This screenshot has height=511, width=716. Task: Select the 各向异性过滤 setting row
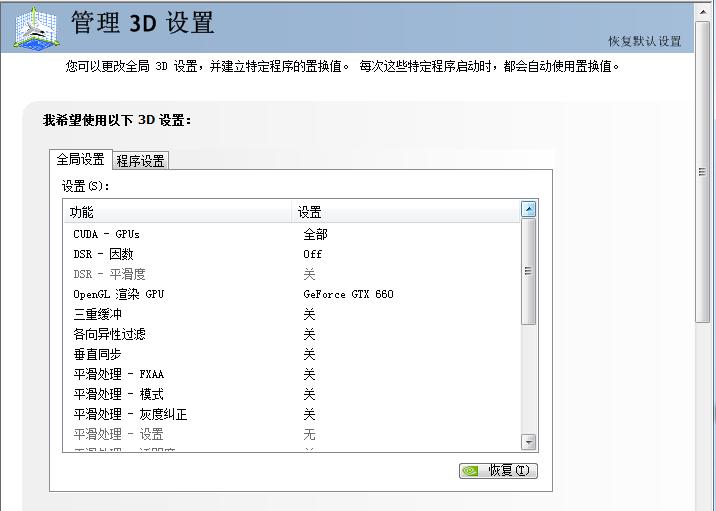pos(109,334)
